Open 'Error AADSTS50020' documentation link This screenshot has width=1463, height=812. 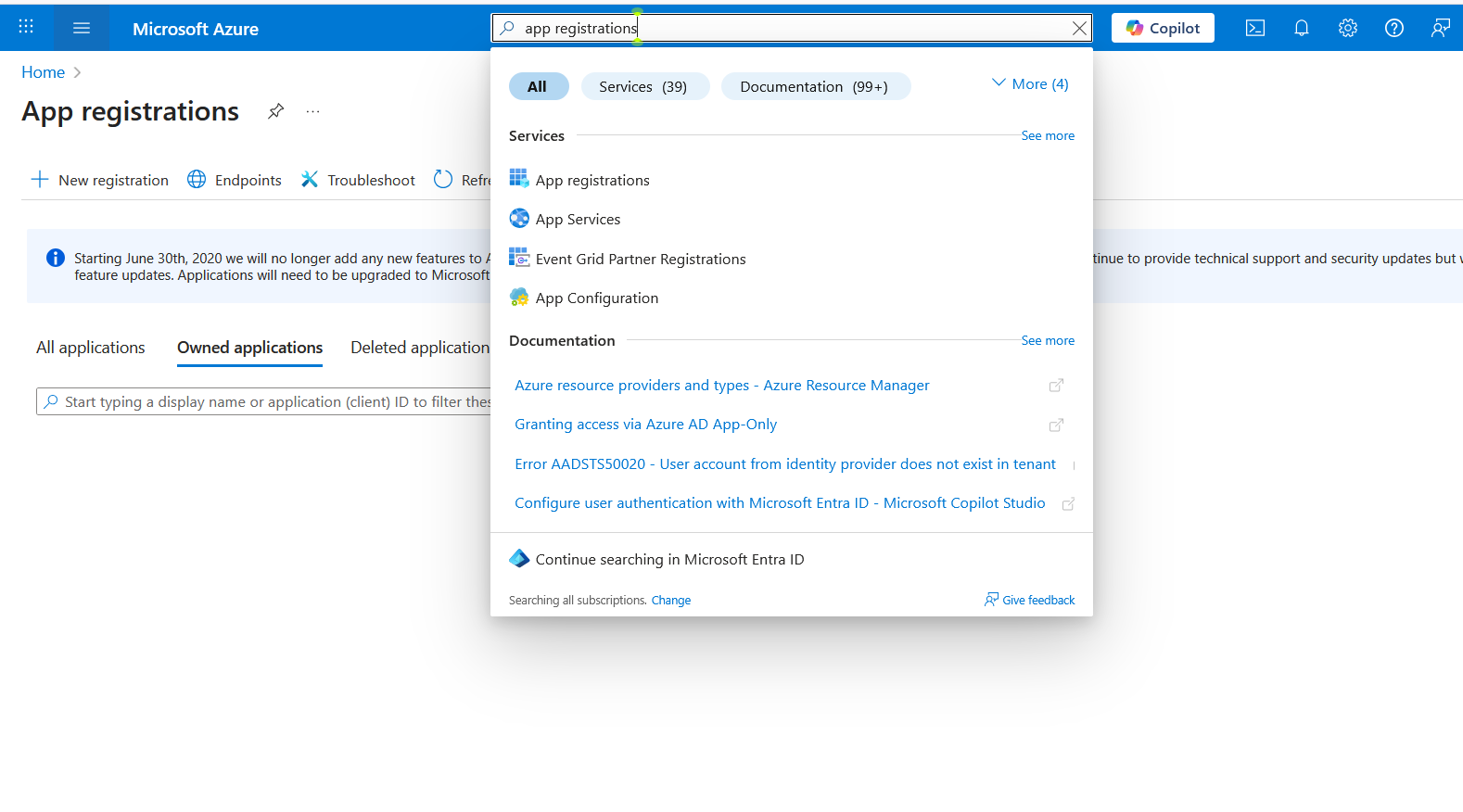(785, 463)
